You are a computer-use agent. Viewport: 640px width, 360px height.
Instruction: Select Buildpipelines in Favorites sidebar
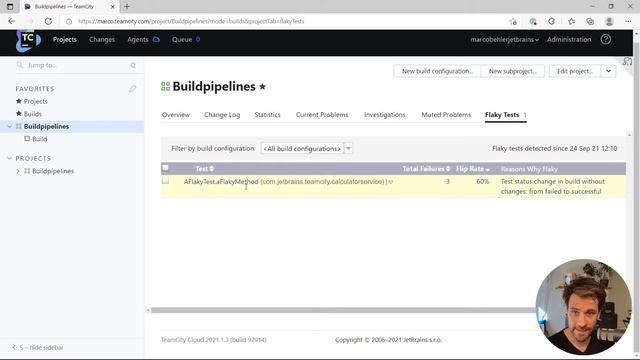(x=46, y=127)
